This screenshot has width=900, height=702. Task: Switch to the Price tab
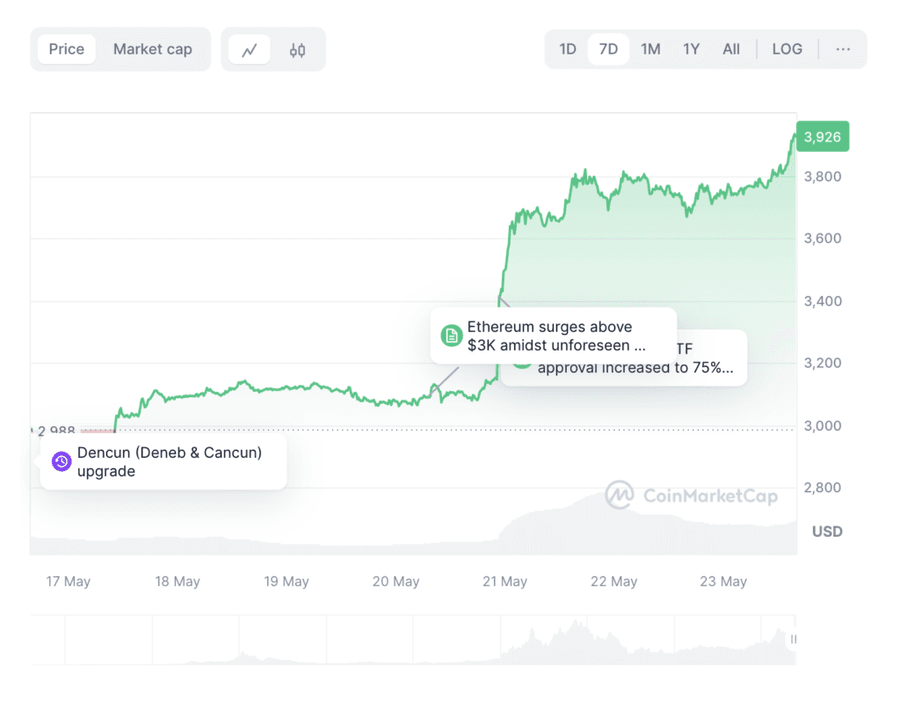66,48
